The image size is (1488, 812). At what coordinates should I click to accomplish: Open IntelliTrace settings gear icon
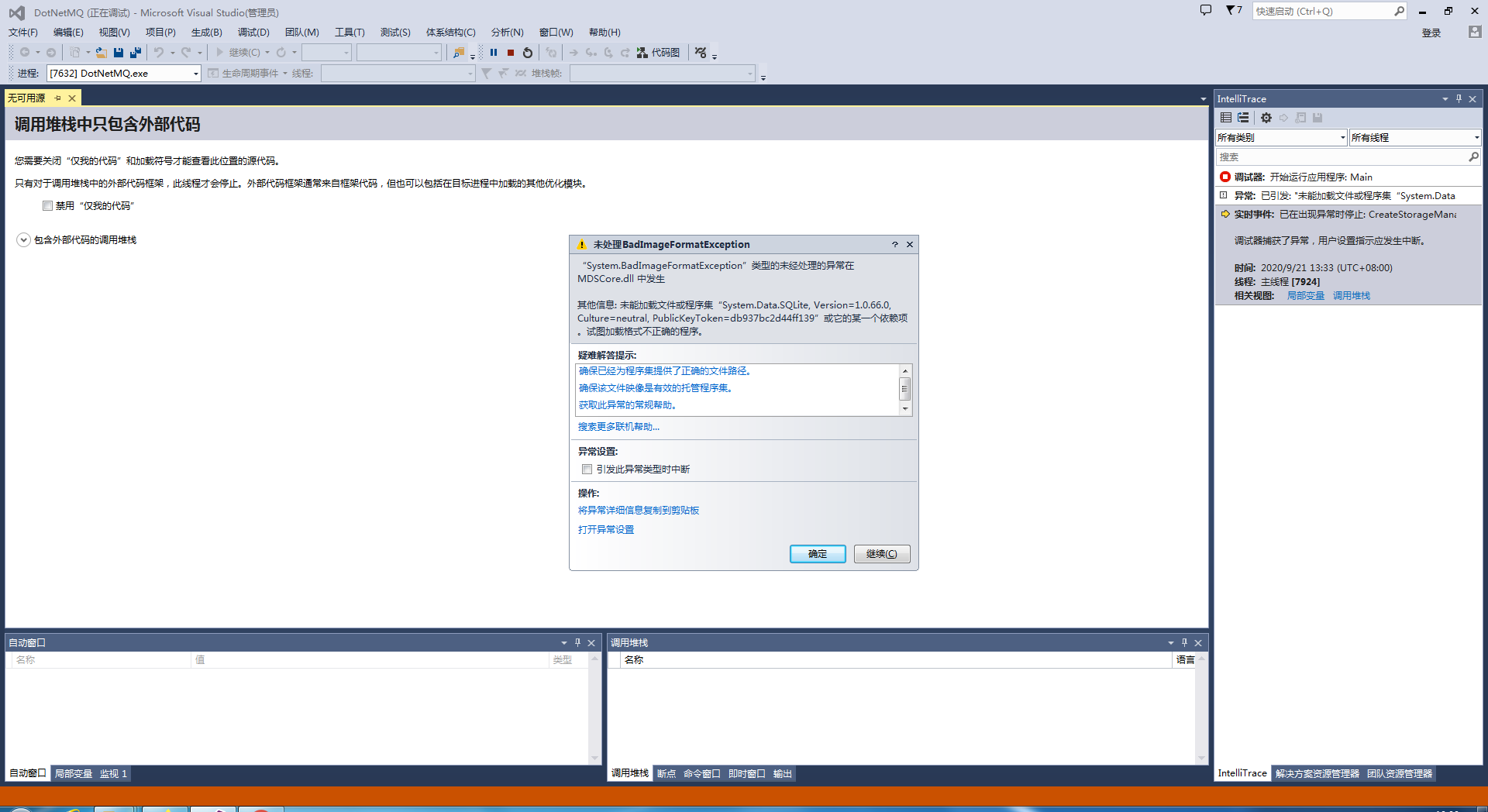(x=1266, y=118)
